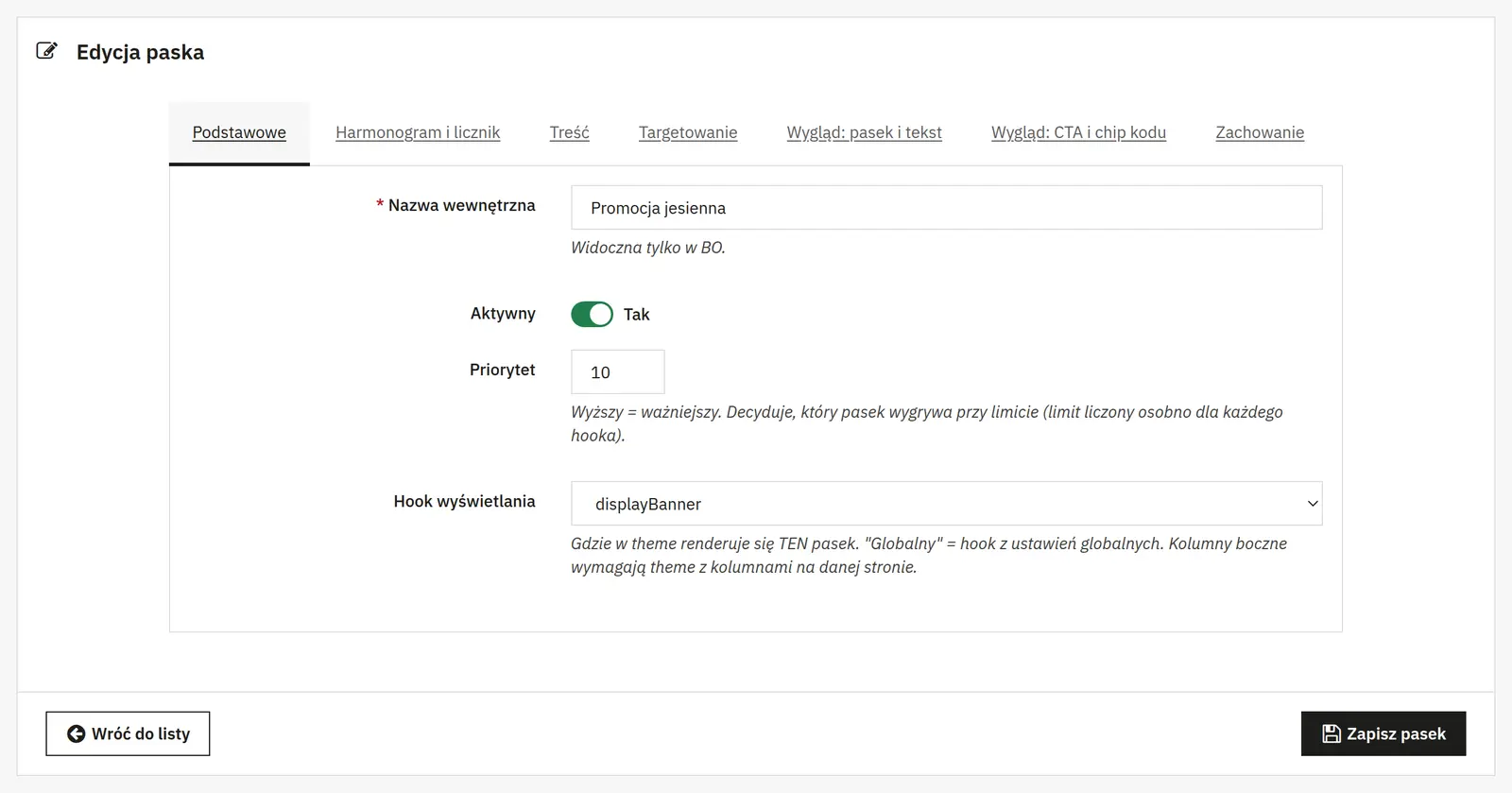1512x793 pixels.
Task: Open the Zachowanie tab
Action: (1260, 132)
